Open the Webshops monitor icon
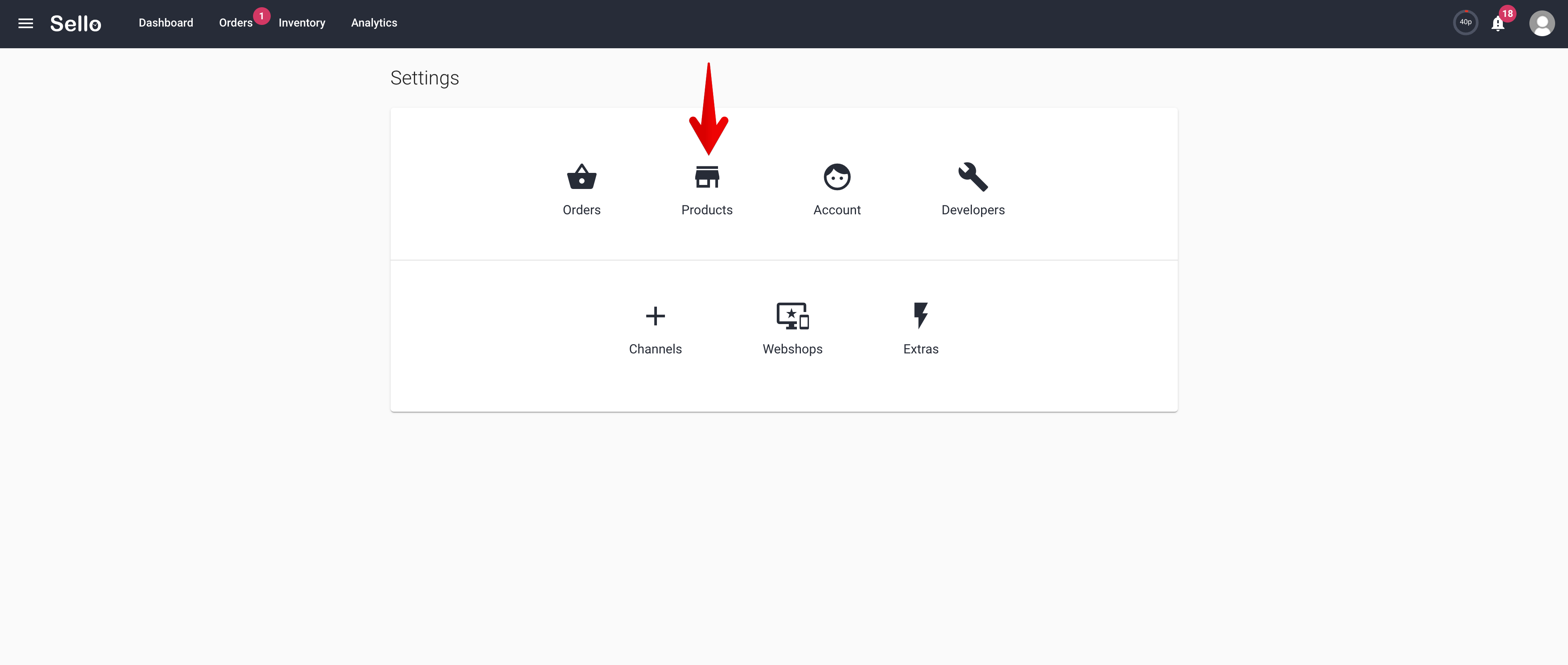This screenshot has height=665, width=1568. coord(792,316)
